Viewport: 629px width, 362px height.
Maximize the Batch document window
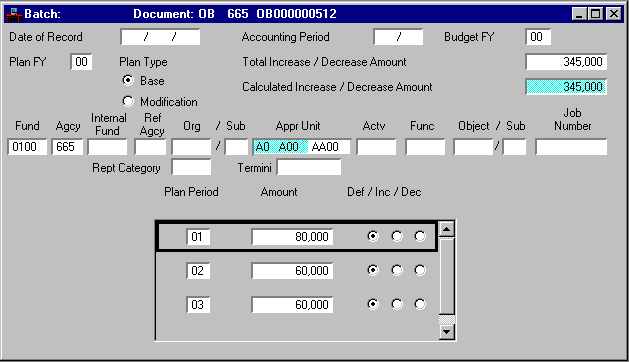(595, 14)
